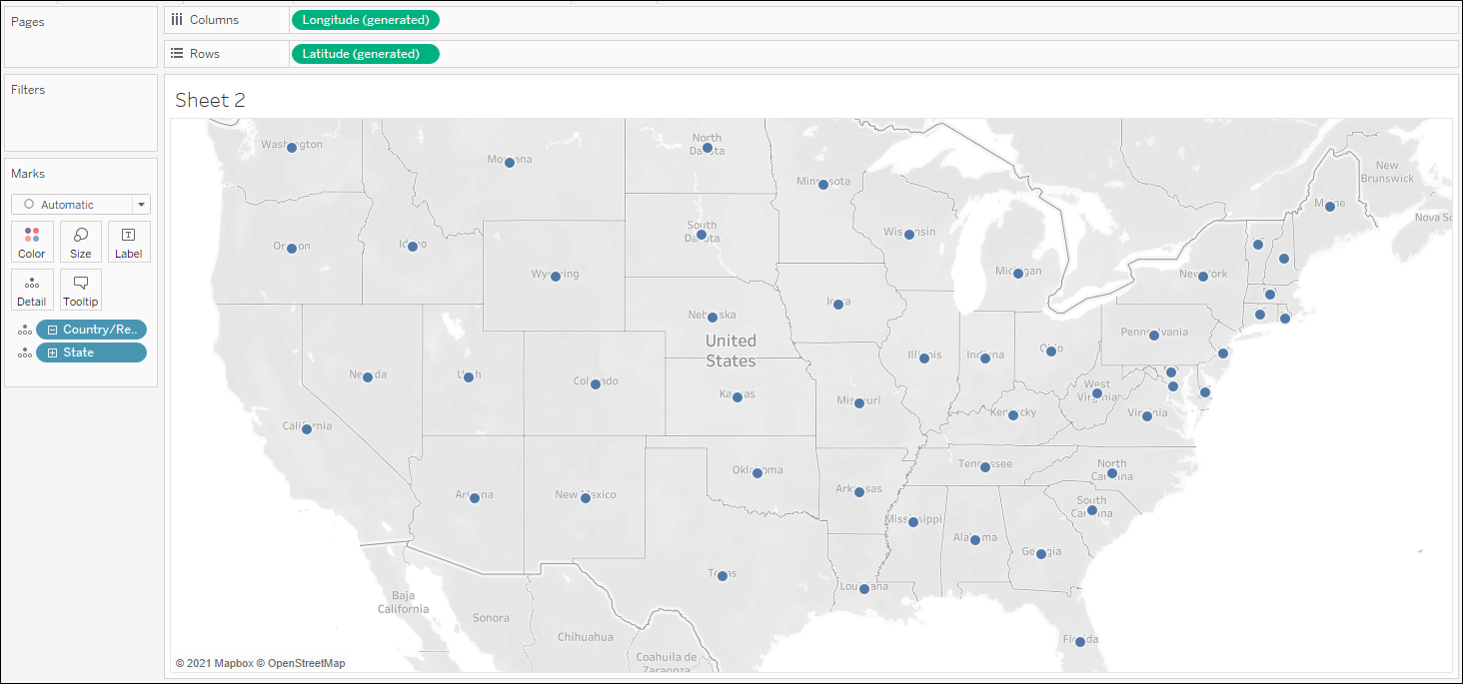Screen dimensions: 1463x684
Task: Select the Nebraska state mark
Action: point(712,317)
